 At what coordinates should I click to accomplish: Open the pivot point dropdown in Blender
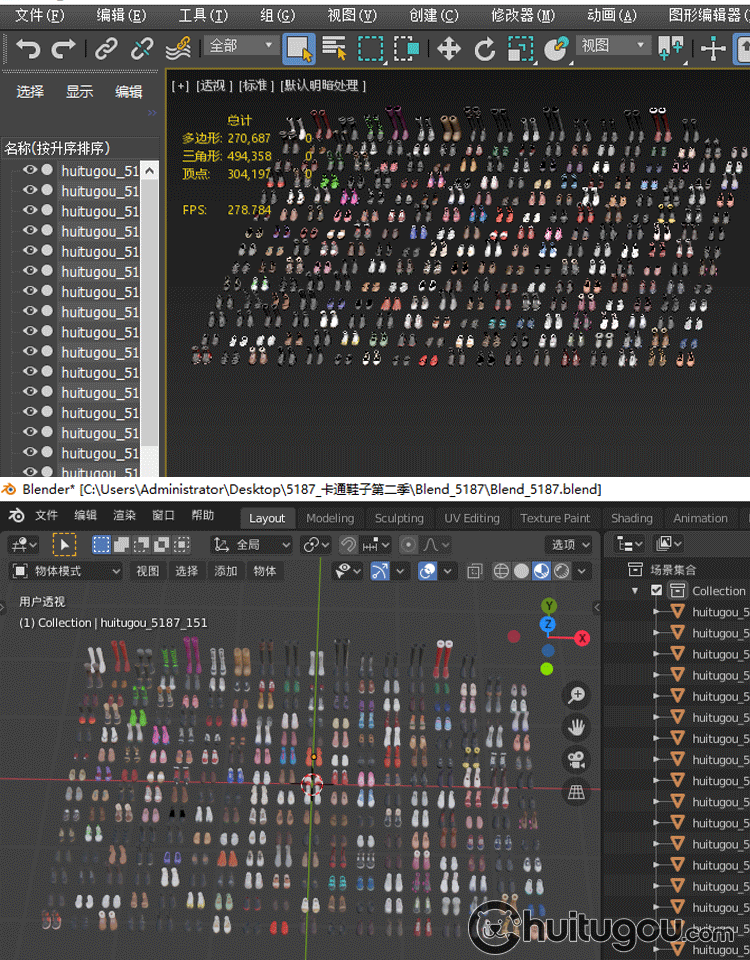316,544
